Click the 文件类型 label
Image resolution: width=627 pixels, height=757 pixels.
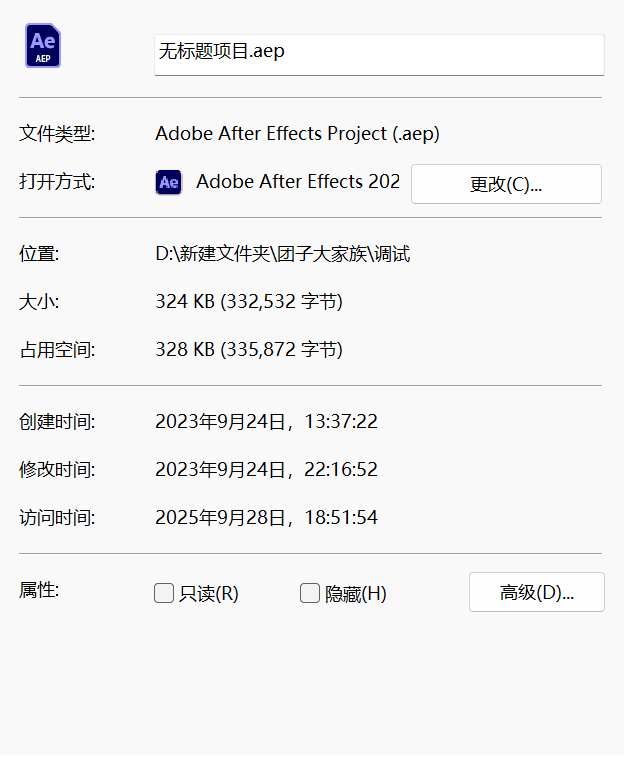[x=57, y=134]
